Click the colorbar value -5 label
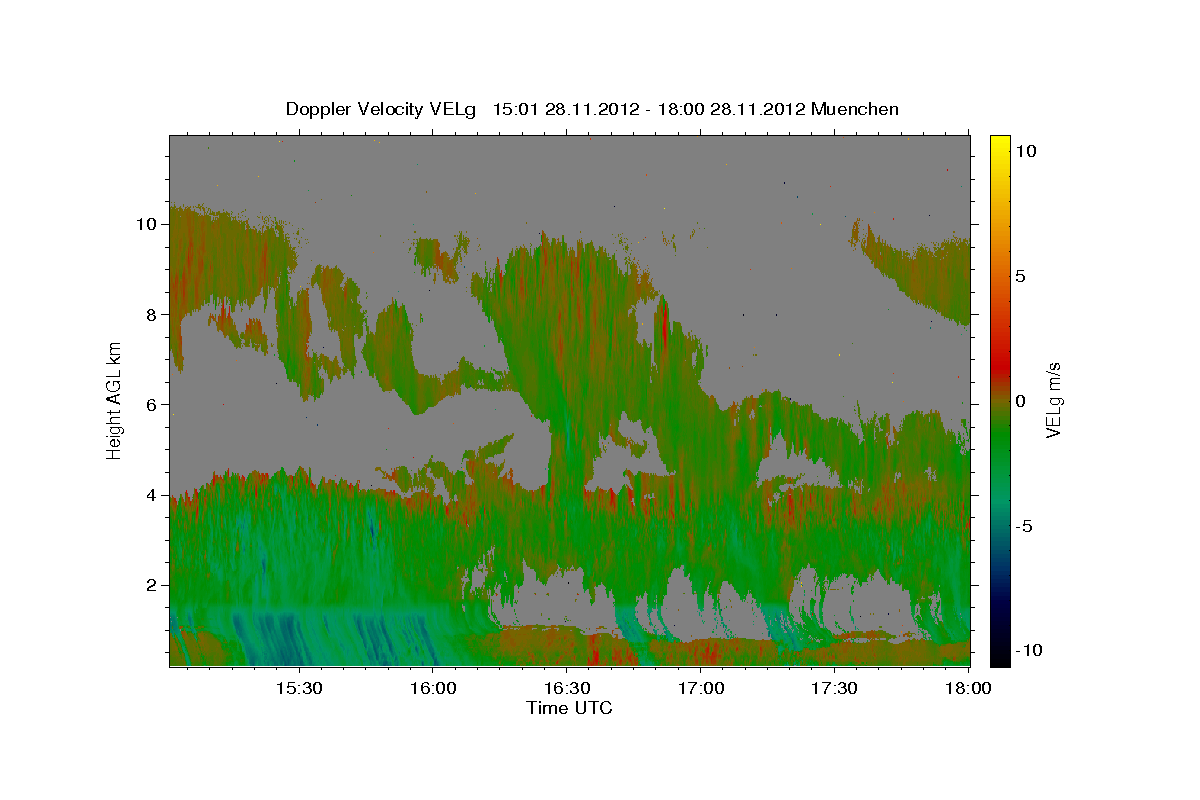Viewport: 1200px width, 800px height. 1022,525
